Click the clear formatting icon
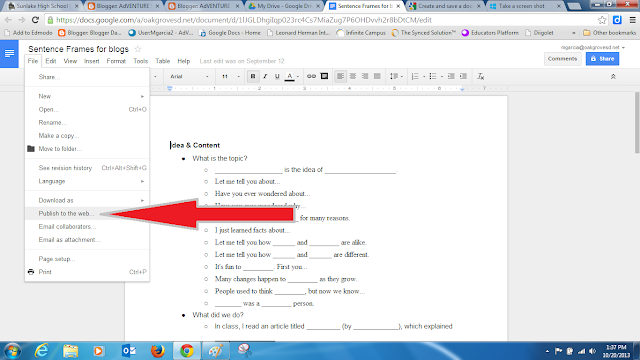The height and width of the screenshot is (360, 640). point(480,76)
